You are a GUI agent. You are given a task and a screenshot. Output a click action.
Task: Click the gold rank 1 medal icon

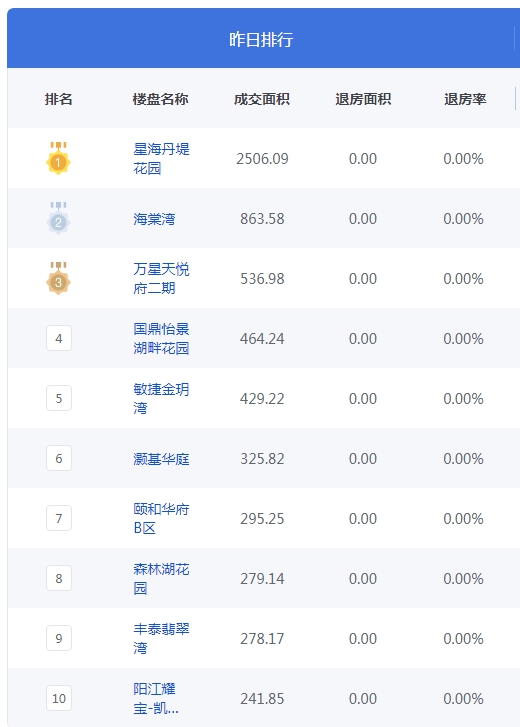(58, 158)
